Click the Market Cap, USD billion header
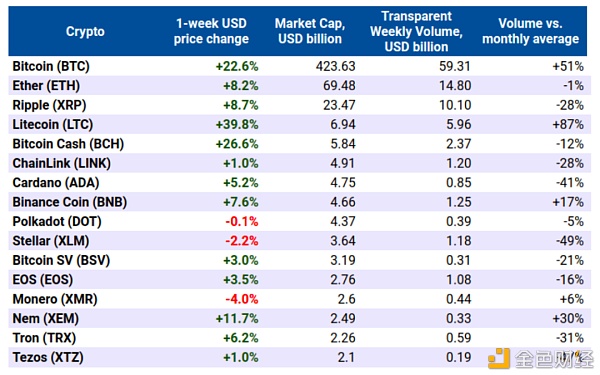 310,31
